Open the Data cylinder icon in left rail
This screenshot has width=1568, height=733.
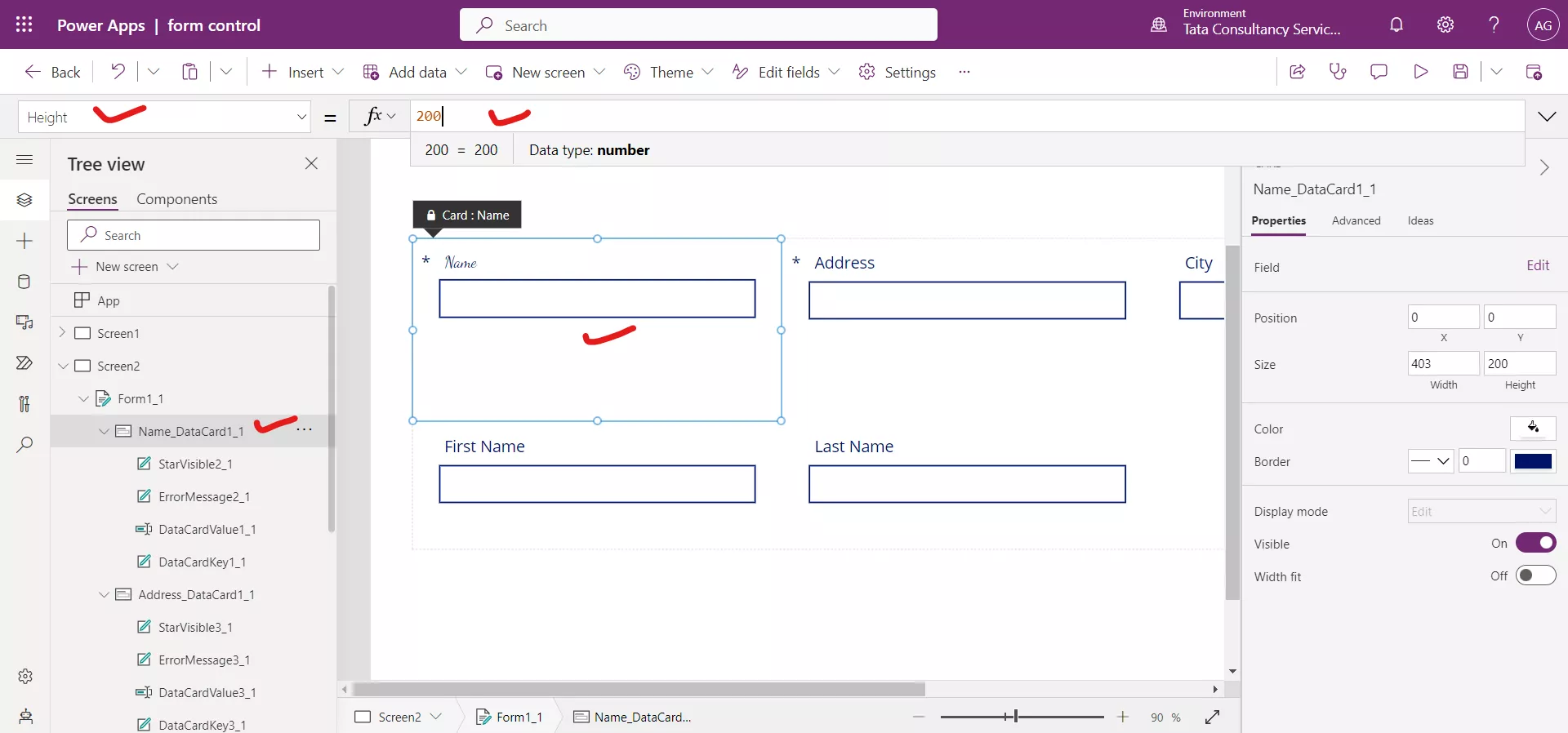pyautogui.click(x=24, y=282)
